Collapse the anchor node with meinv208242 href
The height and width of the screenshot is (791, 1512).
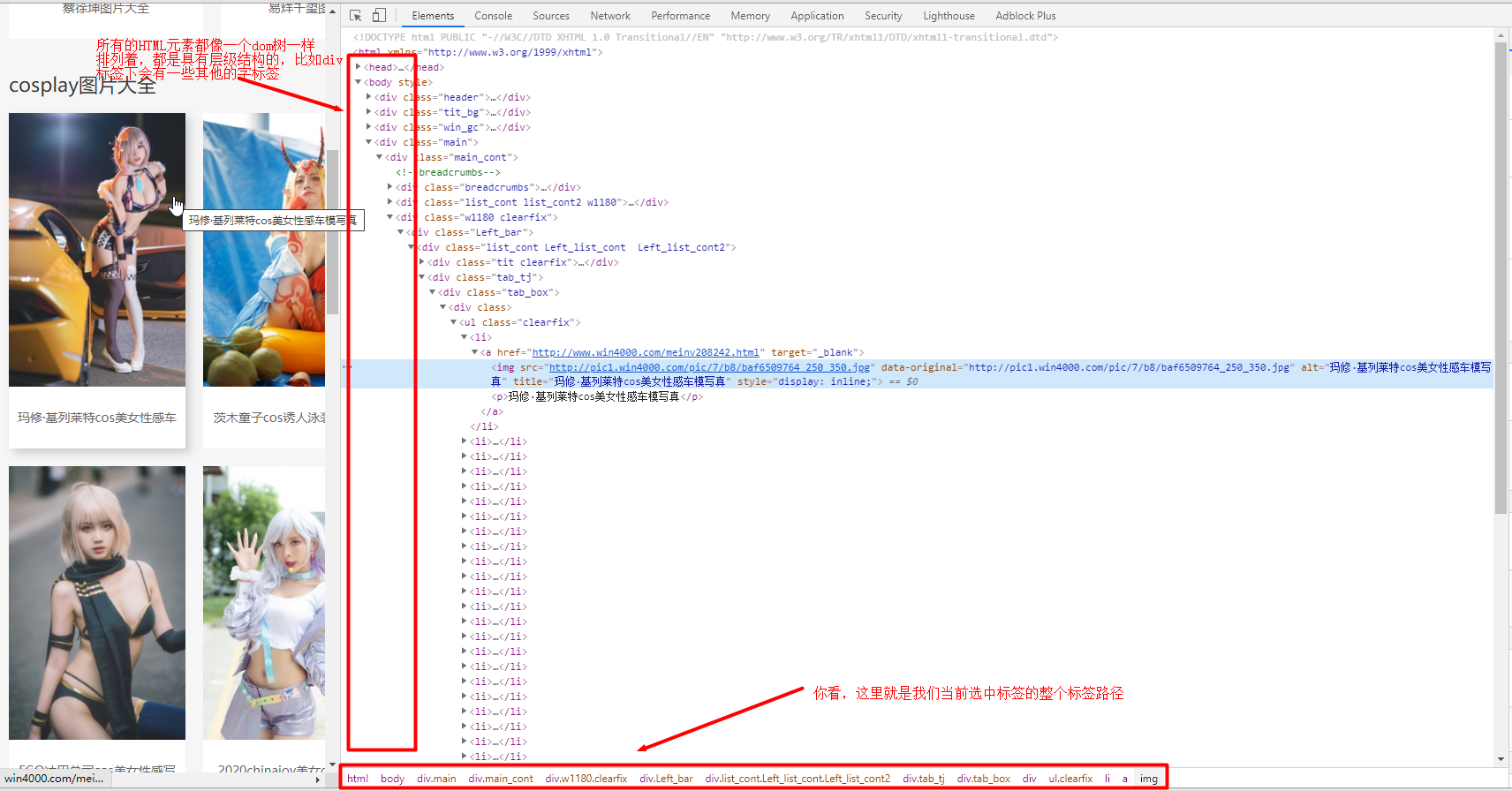(x=475, y=352)
